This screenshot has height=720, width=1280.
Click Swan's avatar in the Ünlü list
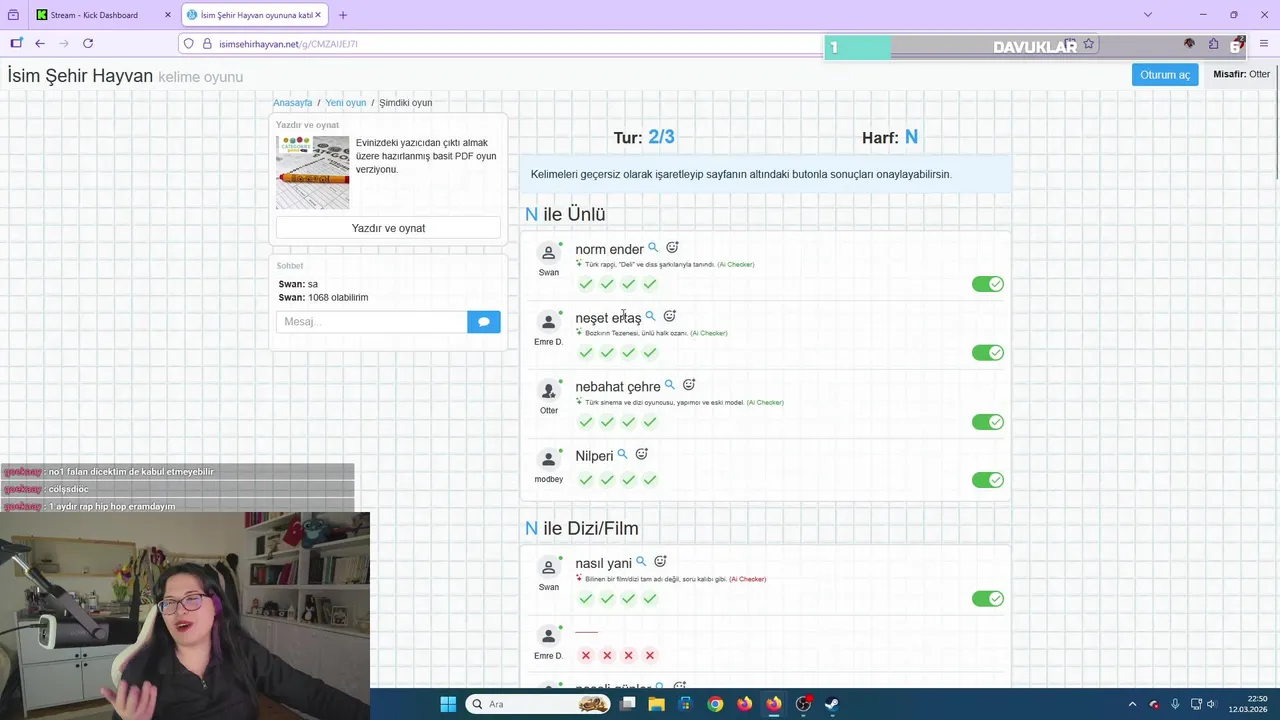(x=548, y=253)
